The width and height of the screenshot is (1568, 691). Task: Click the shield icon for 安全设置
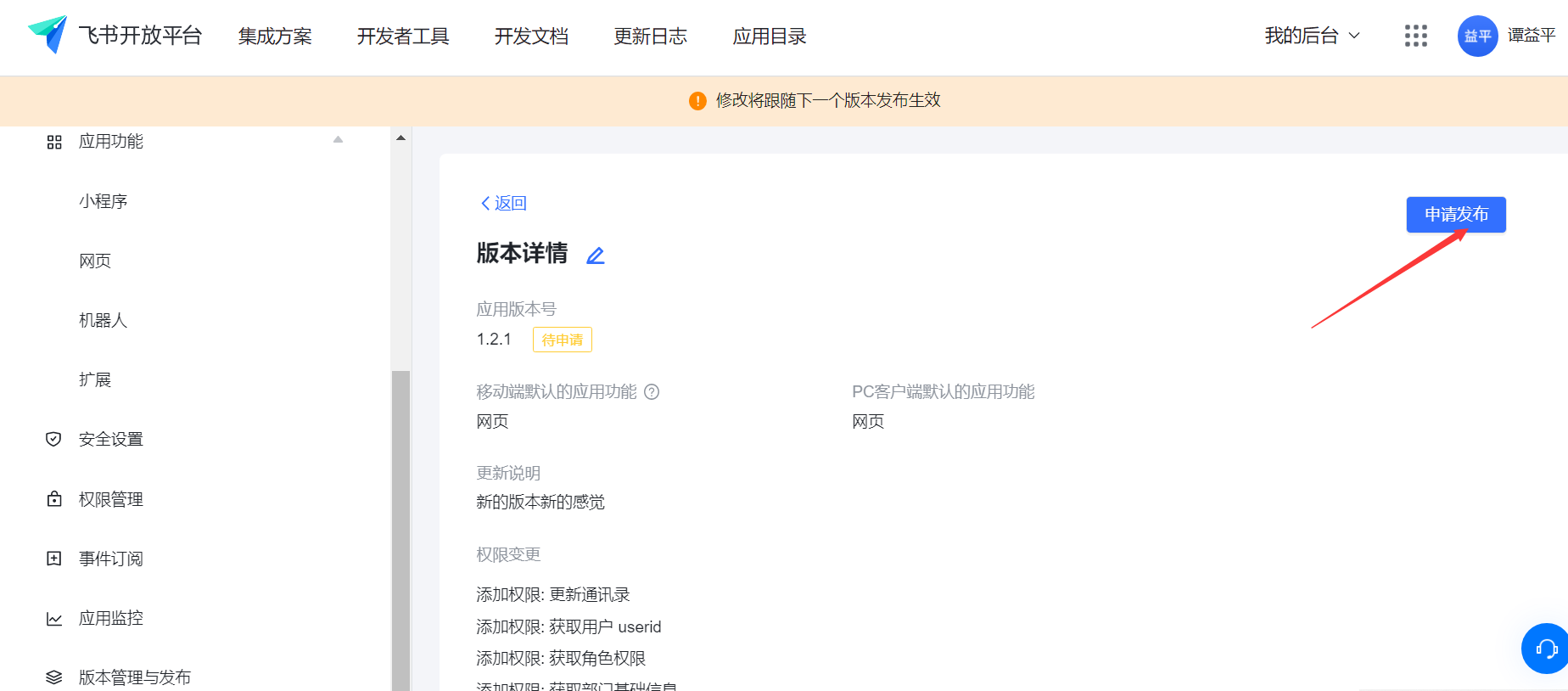tap(53, 439)
